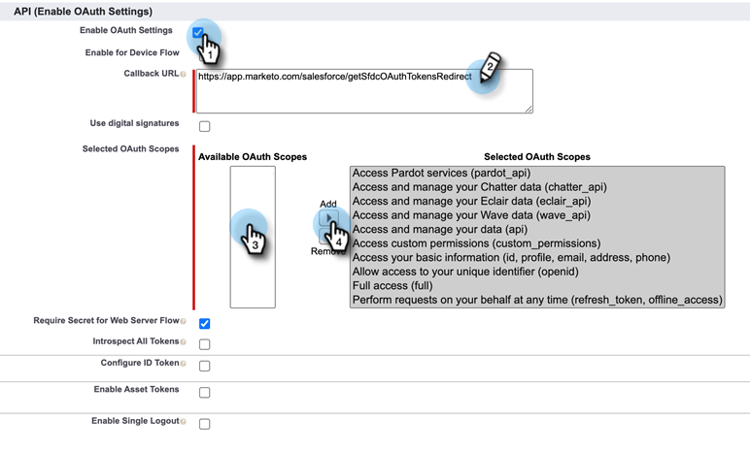Enable Introspect All Tokens checkbox
This screenshot has height=451, width=750.
coord(204,344)
